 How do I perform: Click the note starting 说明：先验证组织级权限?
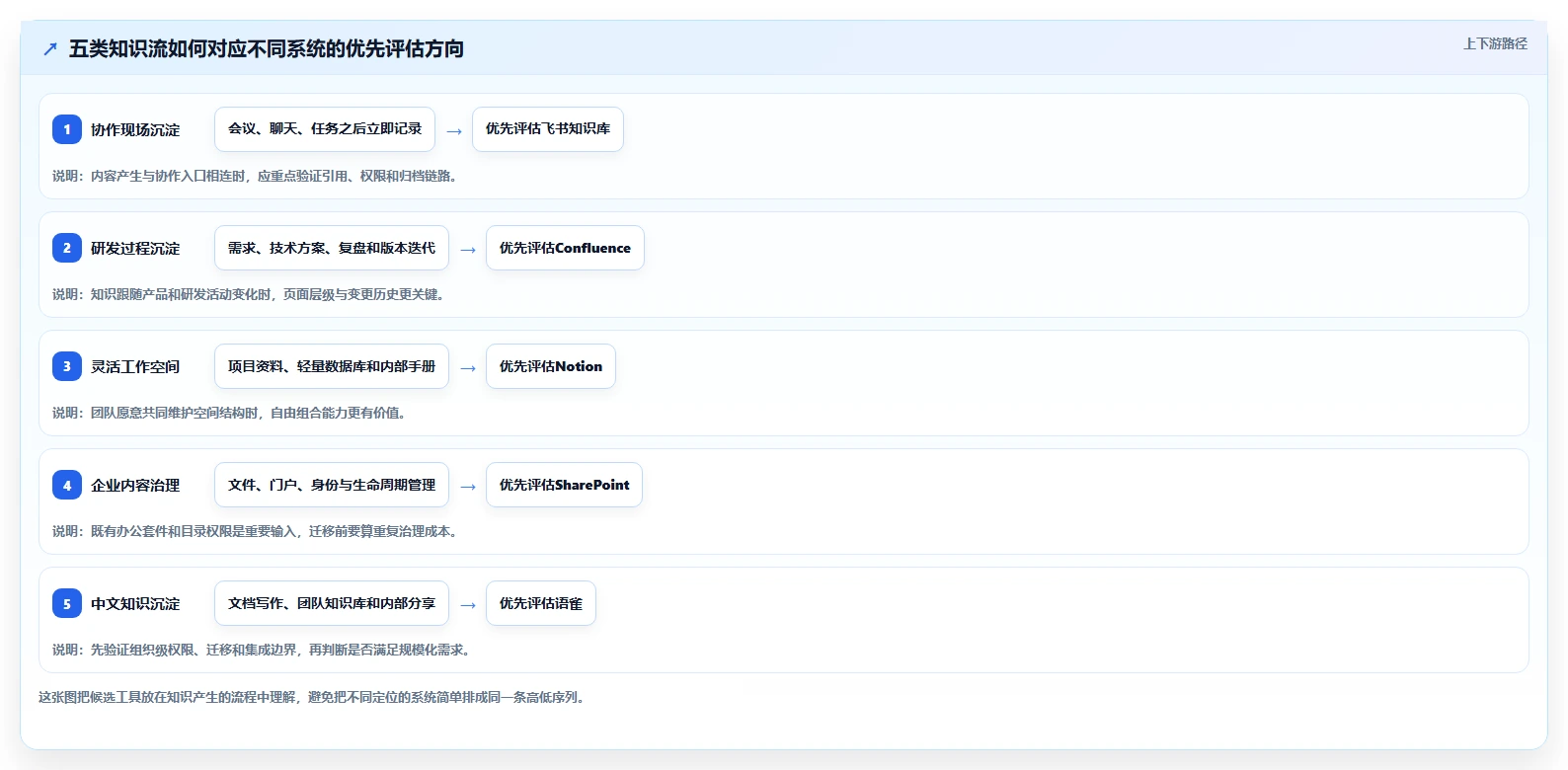pos(261,650)
